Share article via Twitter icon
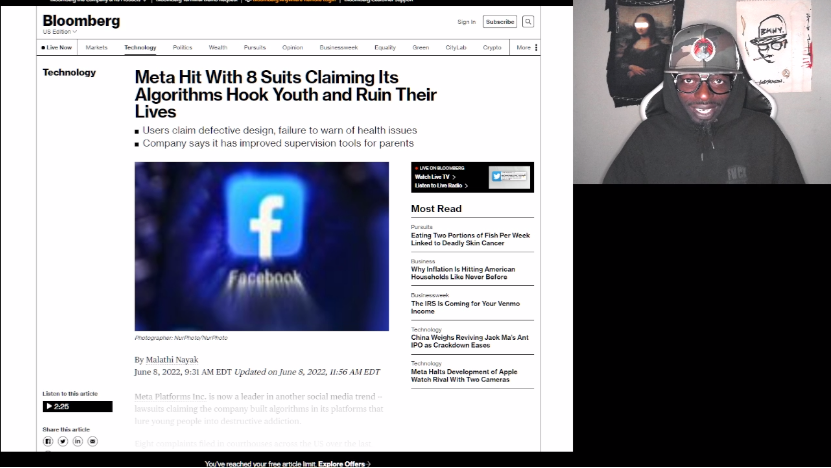Screen dimensions: 831x468 [62, 441]
